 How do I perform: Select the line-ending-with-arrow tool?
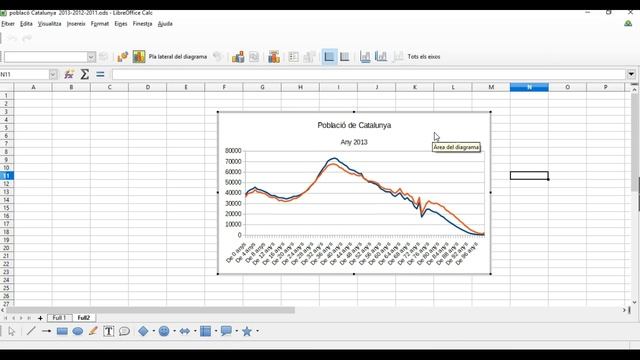(46, 331)
